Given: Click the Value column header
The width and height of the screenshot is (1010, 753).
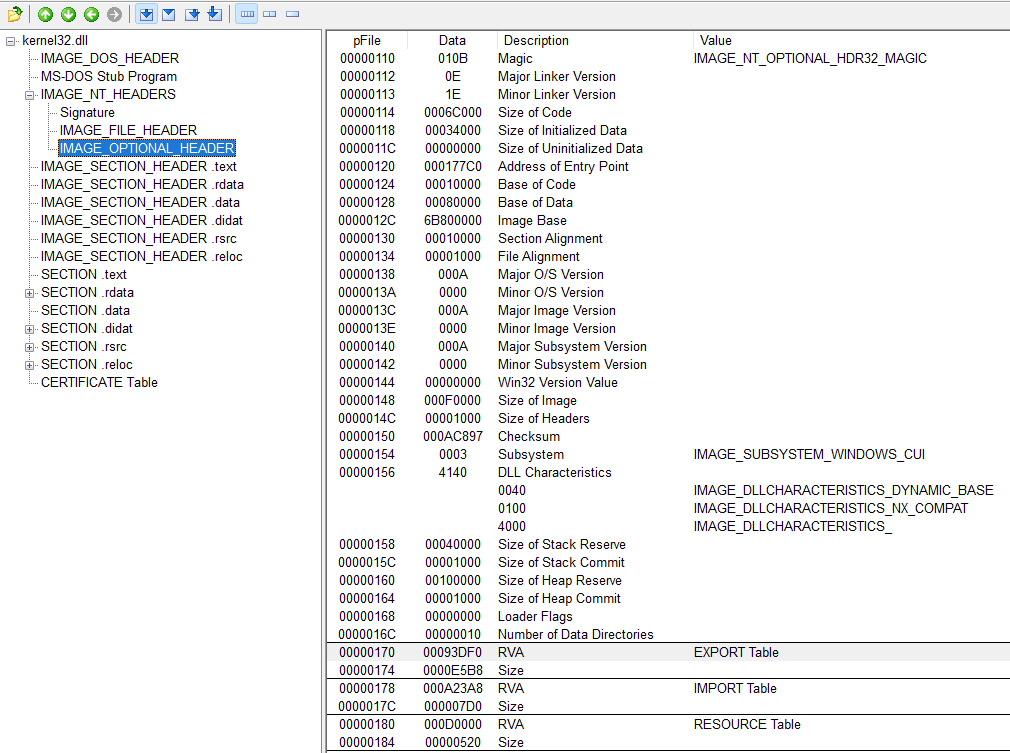Looking at the screenshot, I should point(716,41).
